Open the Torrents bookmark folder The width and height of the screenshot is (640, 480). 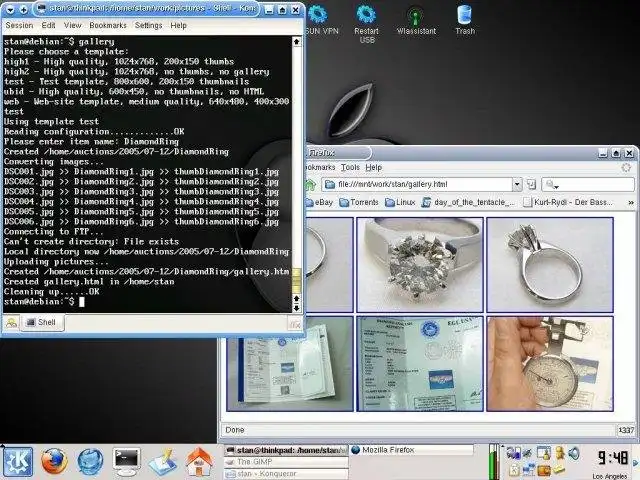[359, 202]
